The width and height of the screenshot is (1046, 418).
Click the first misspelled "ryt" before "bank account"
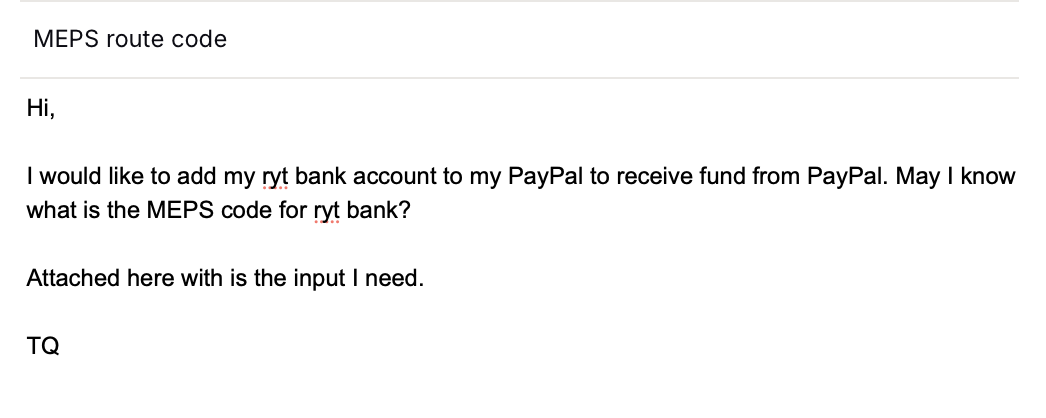(273, 178)
